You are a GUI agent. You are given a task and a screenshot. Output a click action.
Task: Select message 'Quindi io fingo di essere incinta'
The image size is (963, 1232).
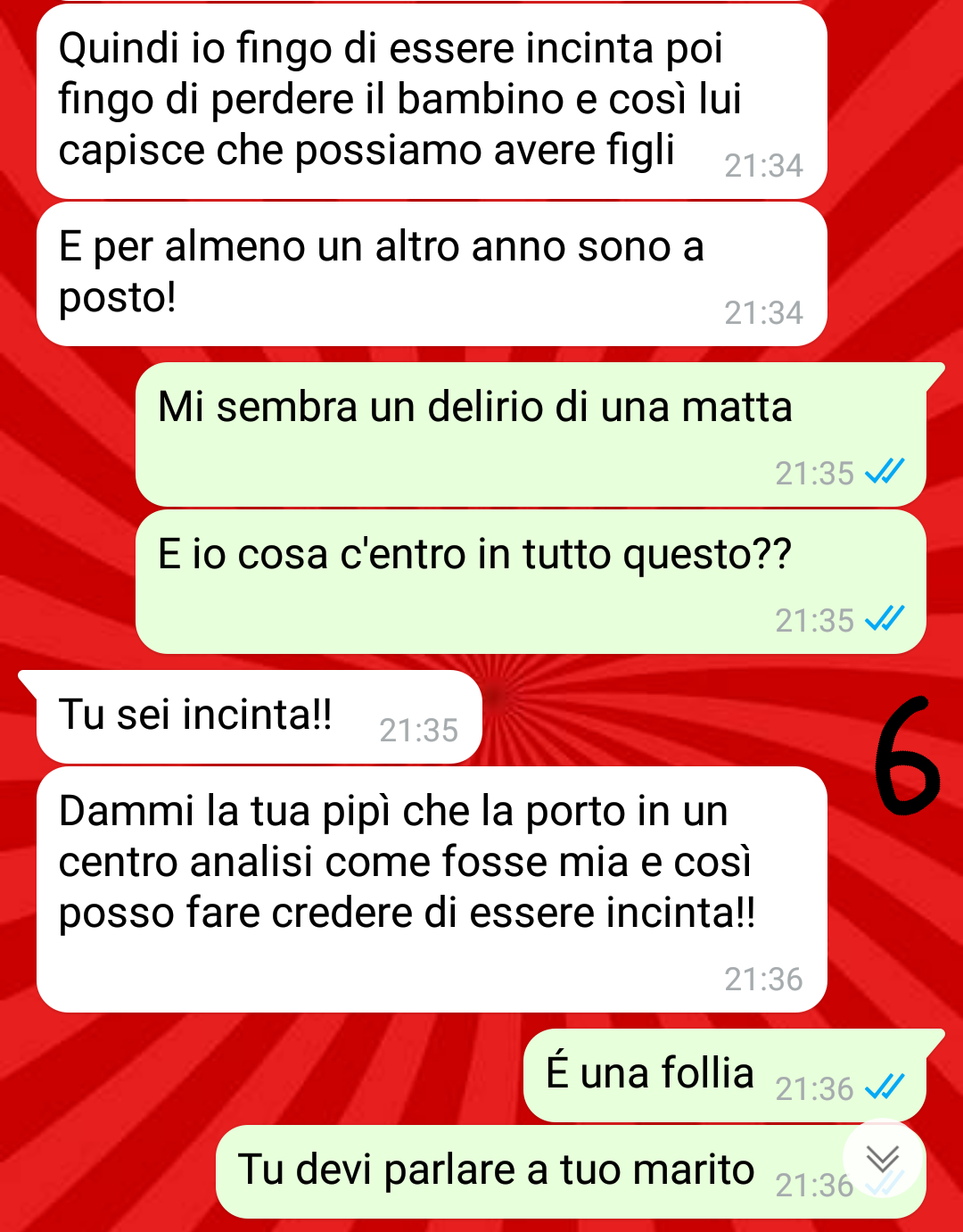click(432, 101)
